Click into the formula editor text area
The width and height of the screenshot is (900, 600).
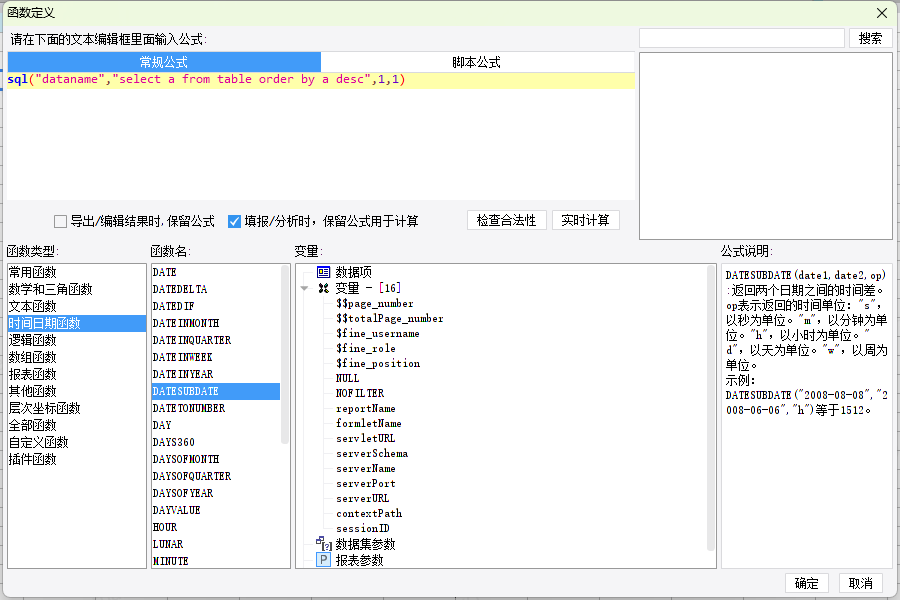321,137
